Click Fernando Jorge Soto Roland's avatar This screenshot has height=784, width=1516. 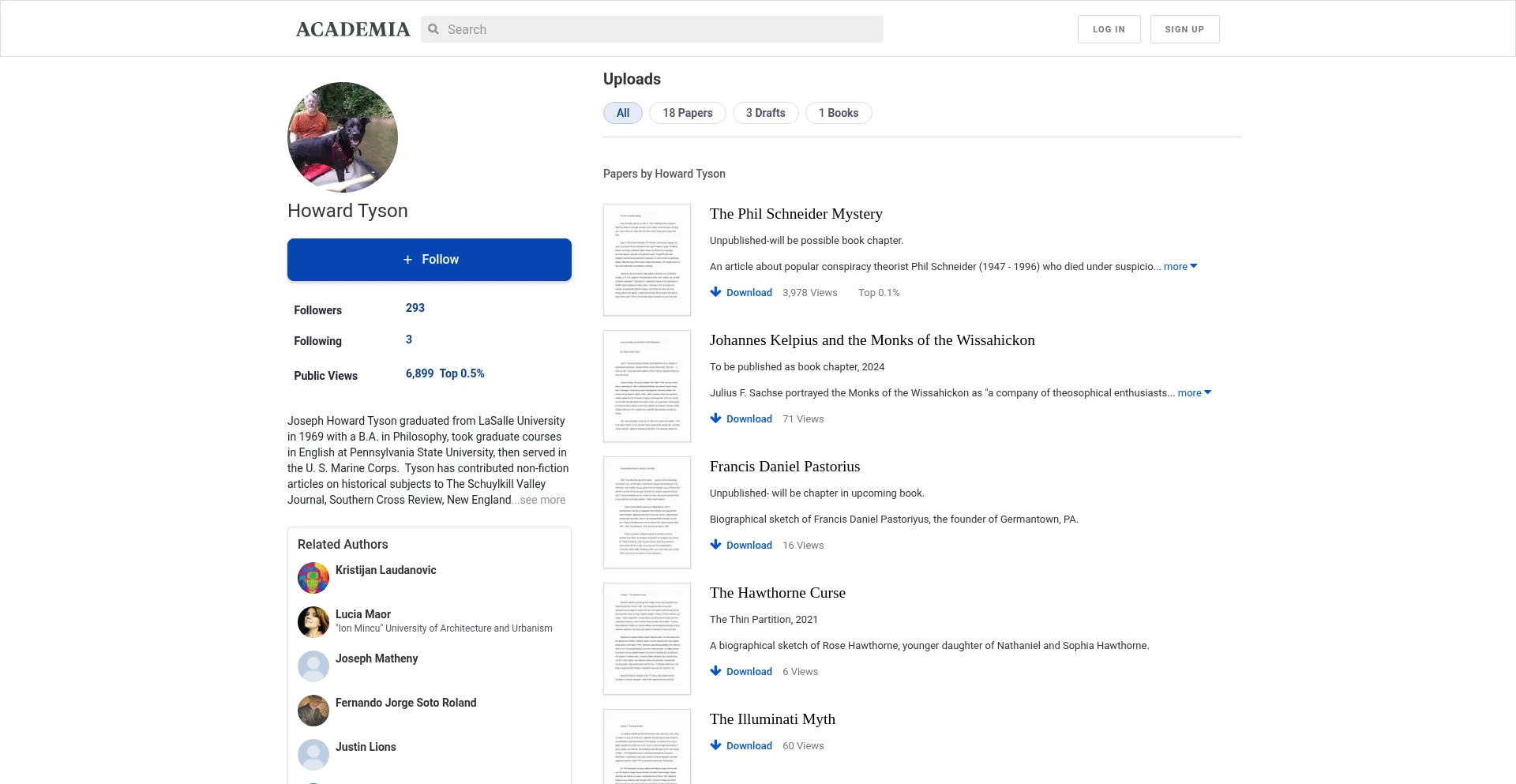point(313,711)
